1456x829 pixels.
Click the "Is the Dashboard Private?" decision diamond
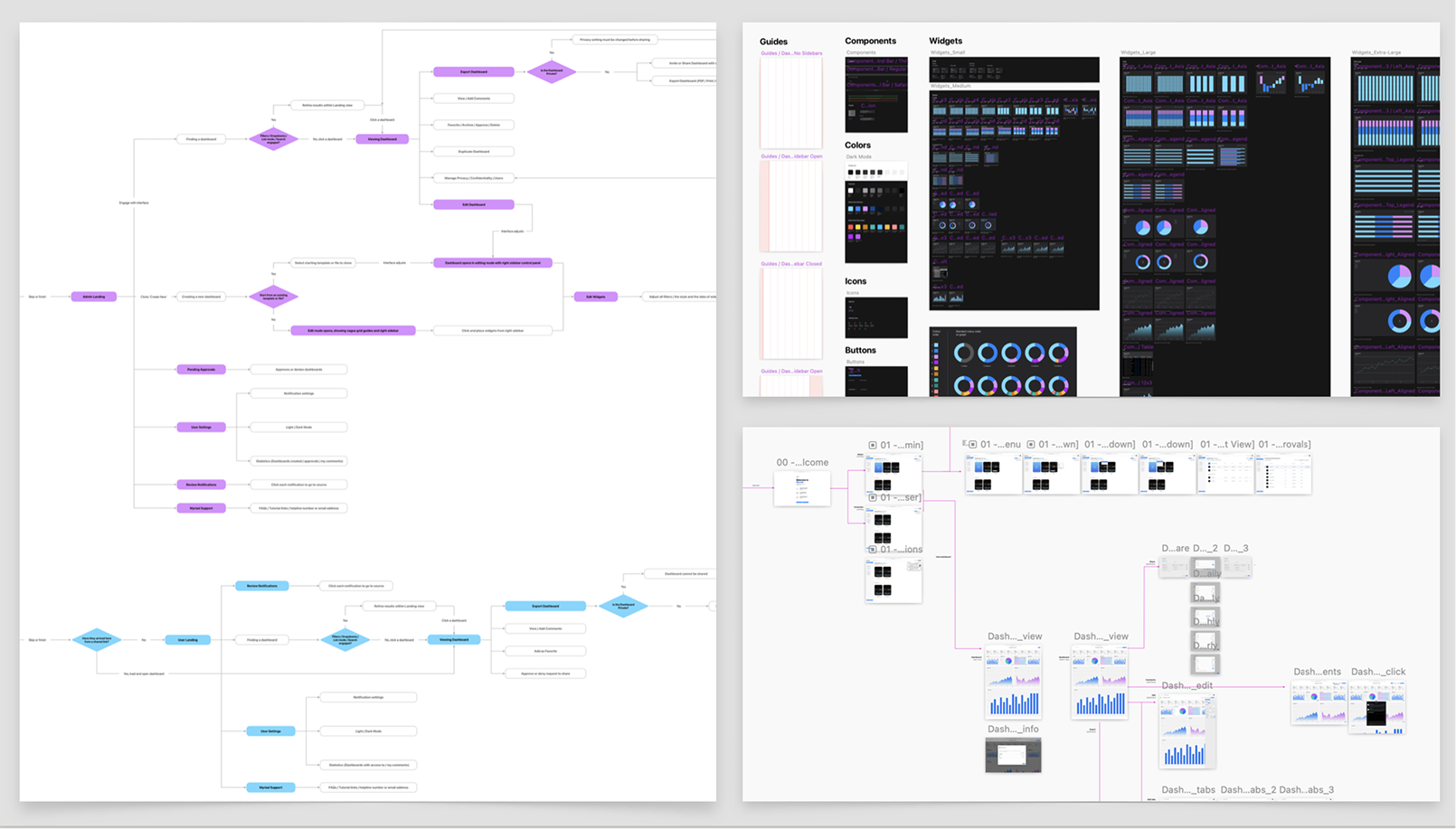coord(552,71)
